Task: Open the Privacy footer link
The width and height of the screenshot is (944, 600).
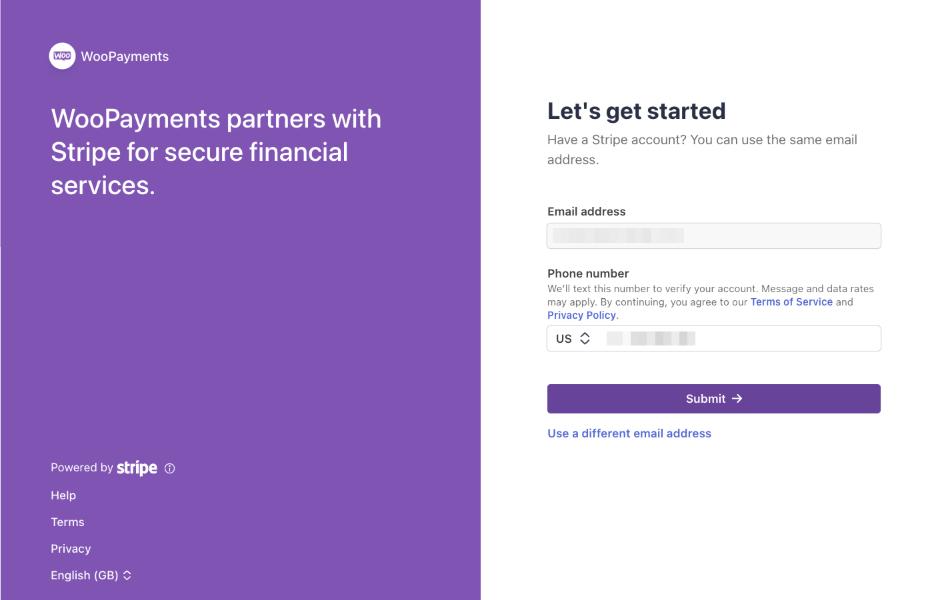Action: (x=70, y=549)
